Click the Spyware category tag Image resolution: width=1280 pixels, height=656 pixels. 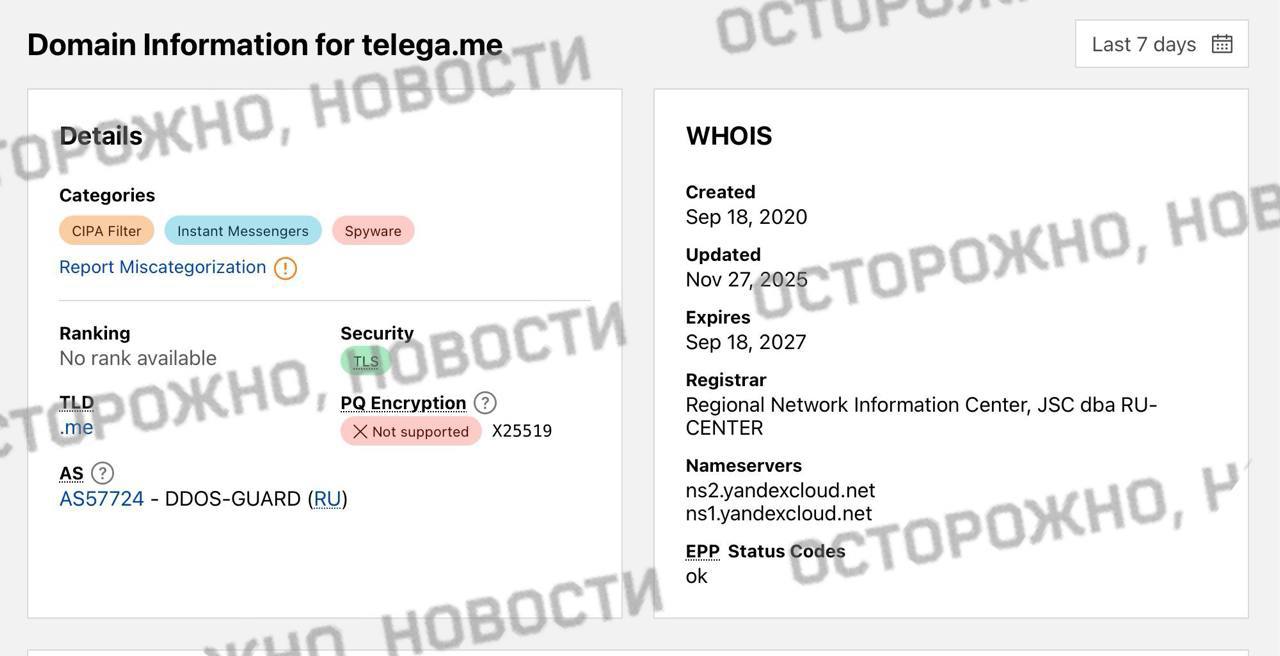pos(373,231)
